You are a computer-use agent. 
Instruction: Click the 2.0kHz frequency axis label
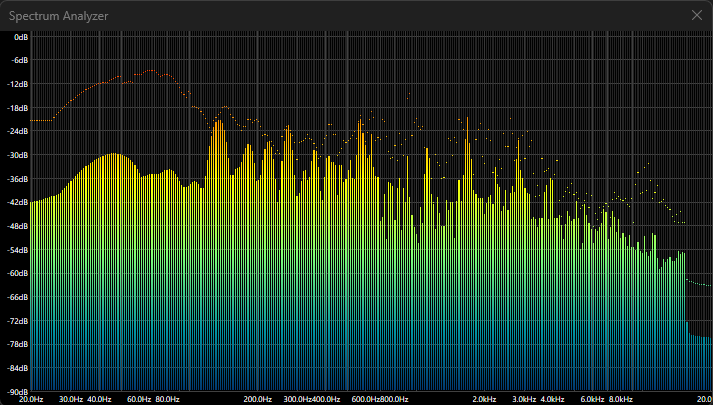click(x=485, y=399)
